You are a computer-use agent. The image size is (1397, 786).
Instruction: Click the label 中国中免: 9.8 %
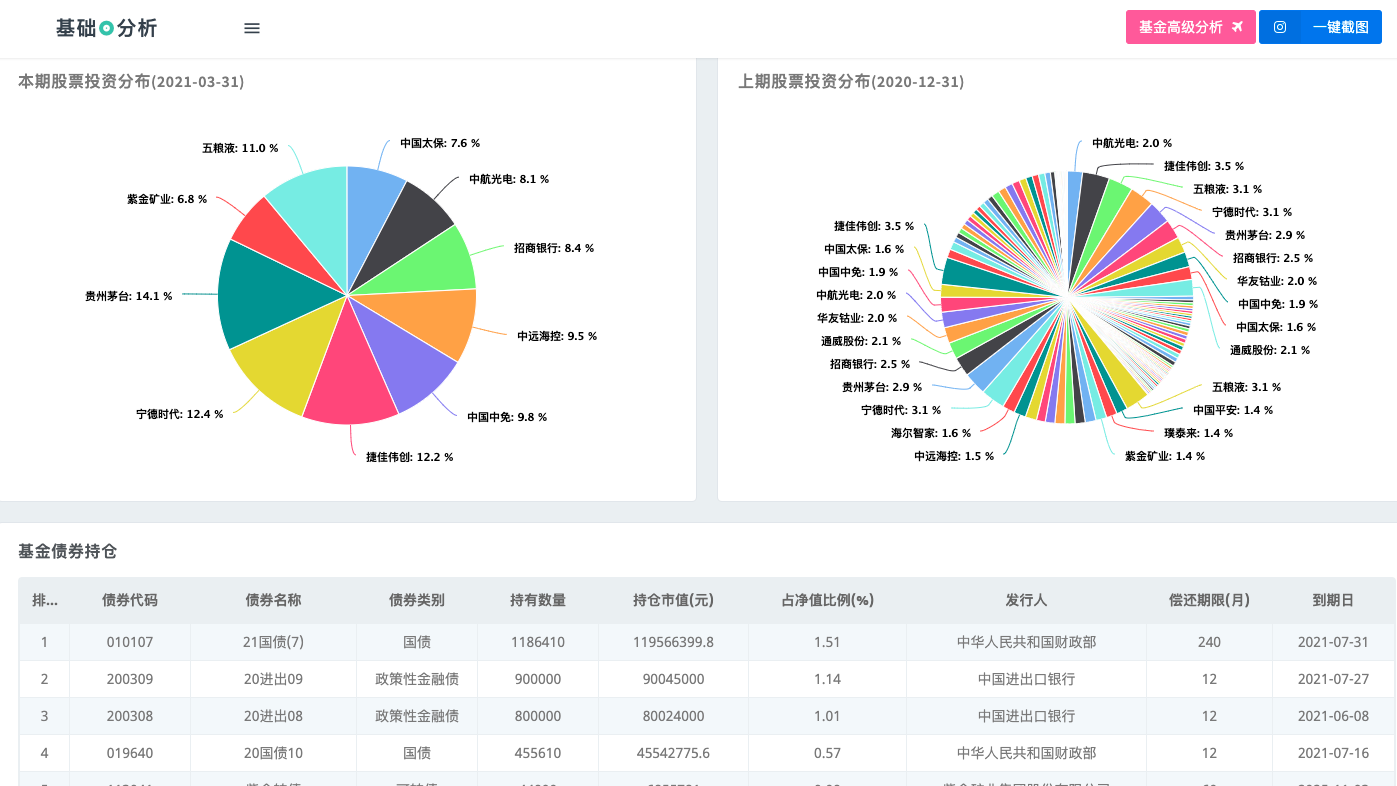click(x=507, y=417)
